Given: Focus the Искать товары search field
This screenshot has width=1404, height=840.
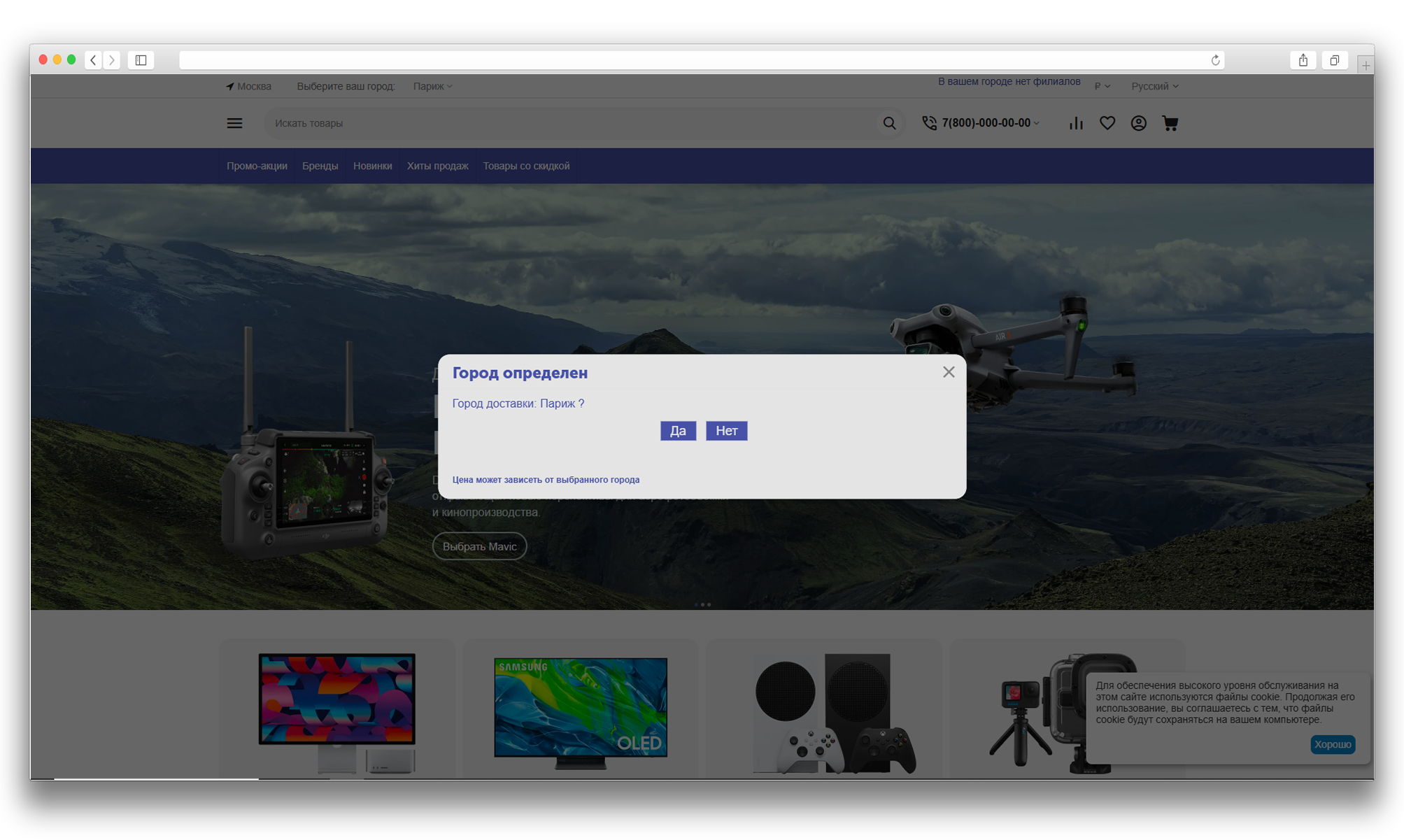Looking at the screenshot, I should click(570, 123).
